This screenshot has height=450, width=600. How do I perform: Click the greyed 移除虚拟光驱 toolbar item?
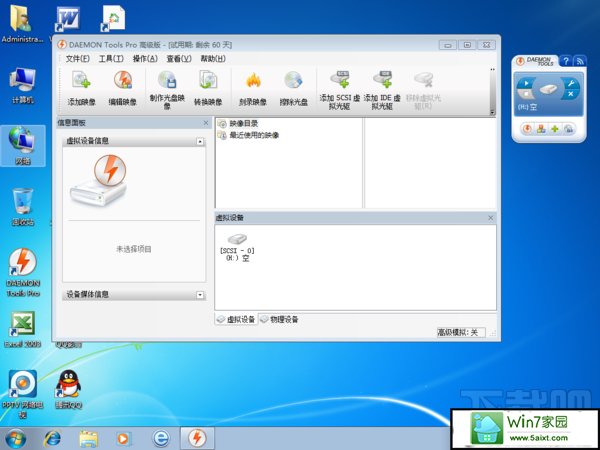pyautogui.click(x=423, y=90)
